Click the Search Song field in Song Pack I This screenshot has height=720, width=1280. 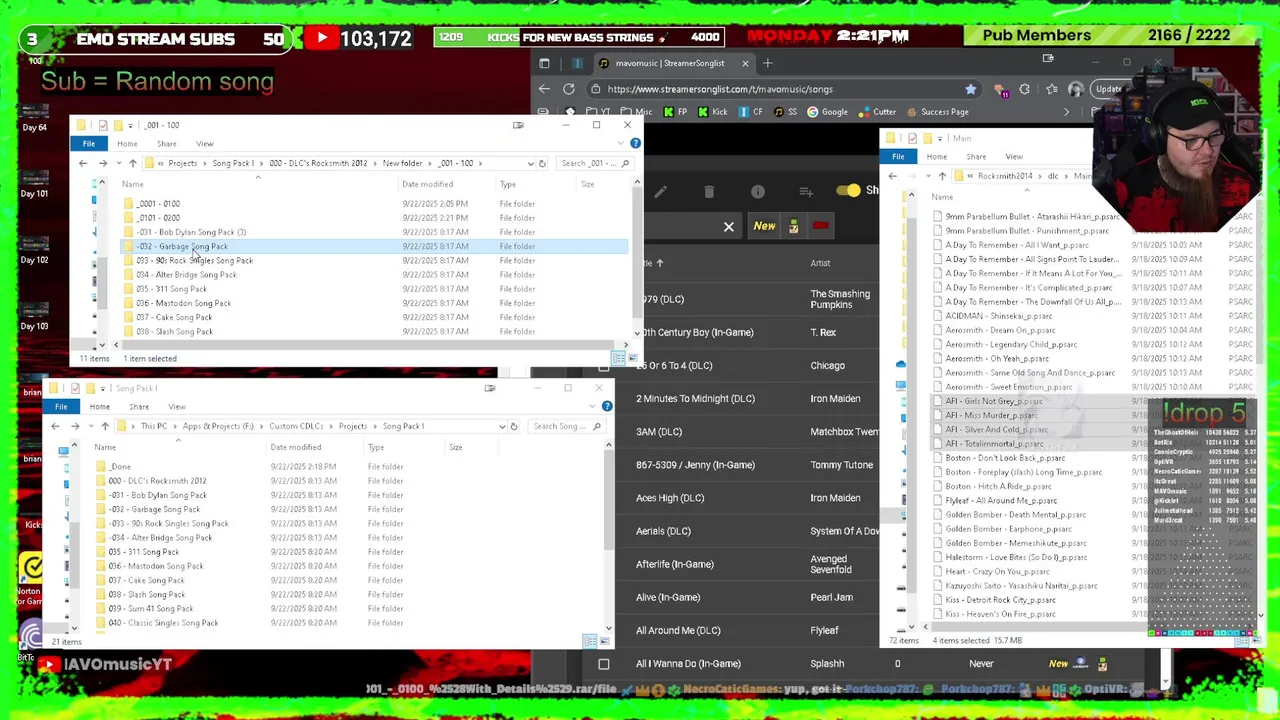pyautogui.click(x=565, y=426)
